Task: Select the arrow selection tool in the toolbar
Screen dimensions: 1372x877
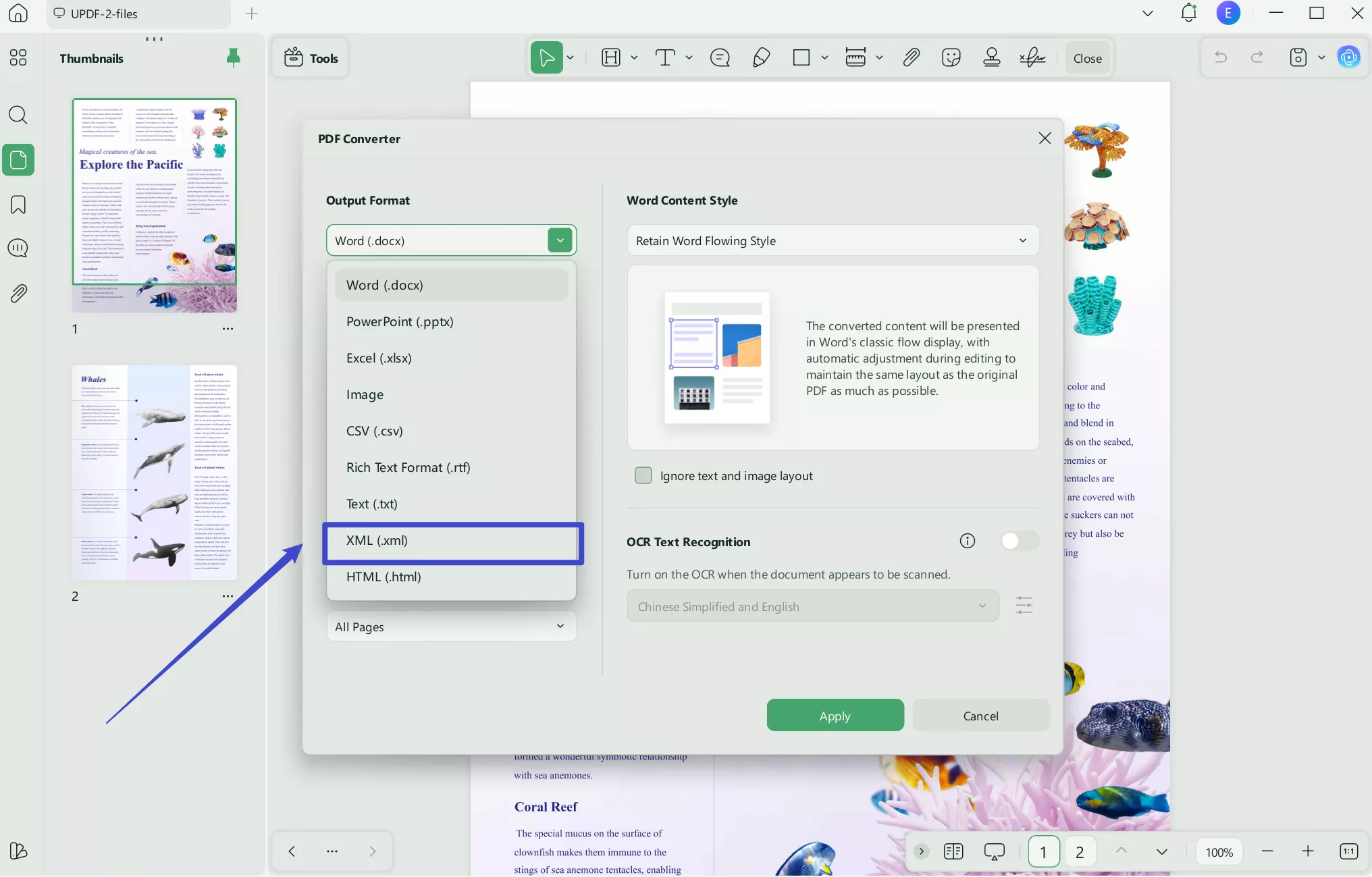Action: point(546,57)
